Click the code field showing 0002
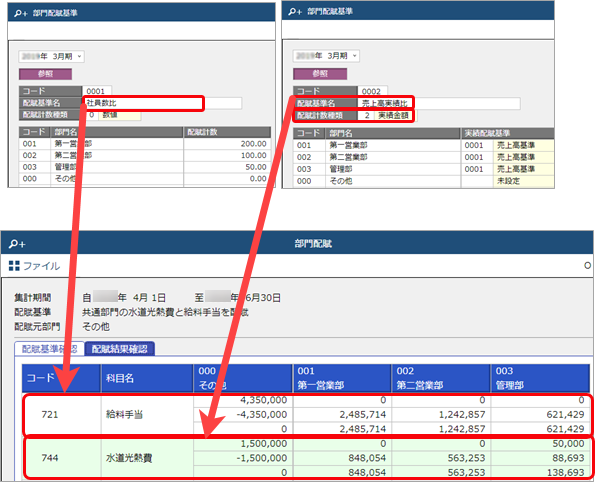The image size is (595, 482). click(x=372, y=91)
